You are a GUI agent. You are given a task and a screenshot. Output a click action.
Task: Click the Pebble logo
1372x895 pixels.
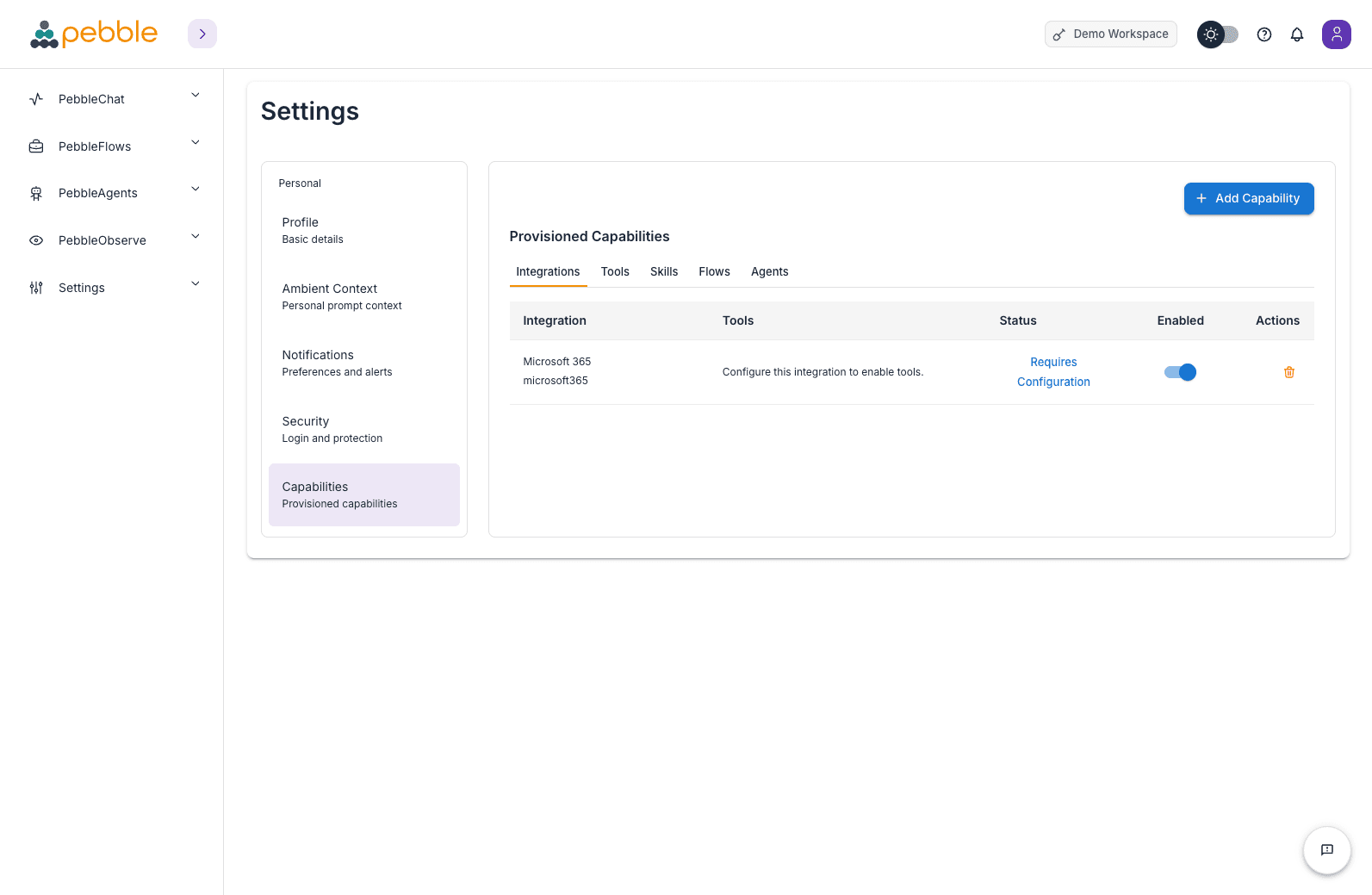point(94,34)
